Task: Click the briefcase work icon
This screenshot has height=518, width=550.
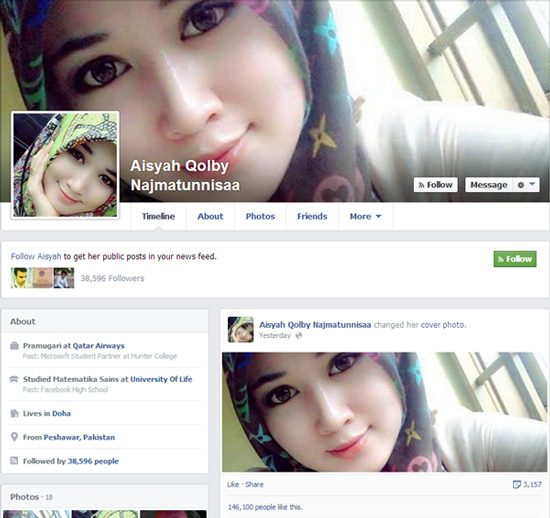Action: click(x=14, y=346)
